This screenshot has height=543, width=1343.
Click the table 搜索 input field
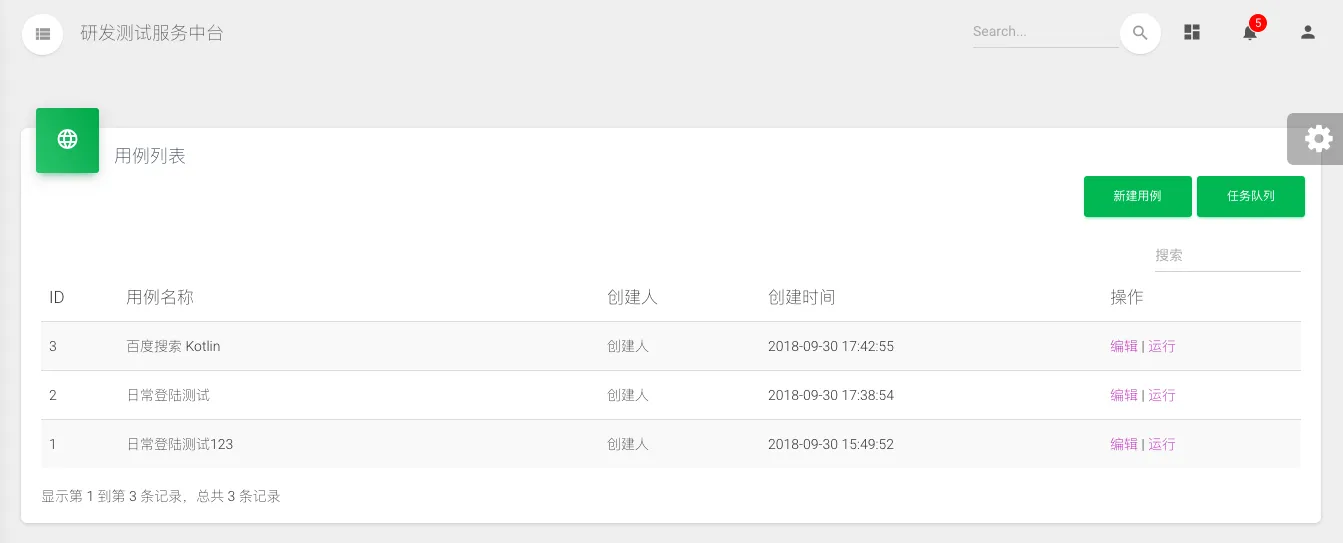pyautogui.click(x=1226, y=255)
